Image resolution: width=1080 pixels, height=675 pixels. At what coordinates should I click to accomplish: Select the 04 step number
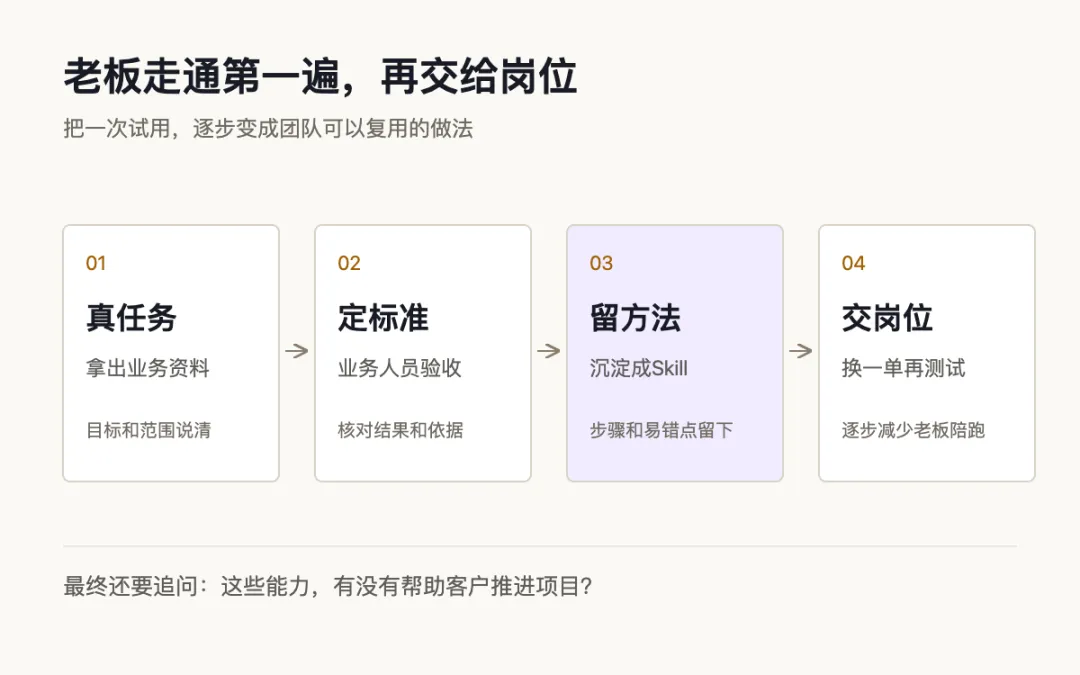tap(853, 263)
